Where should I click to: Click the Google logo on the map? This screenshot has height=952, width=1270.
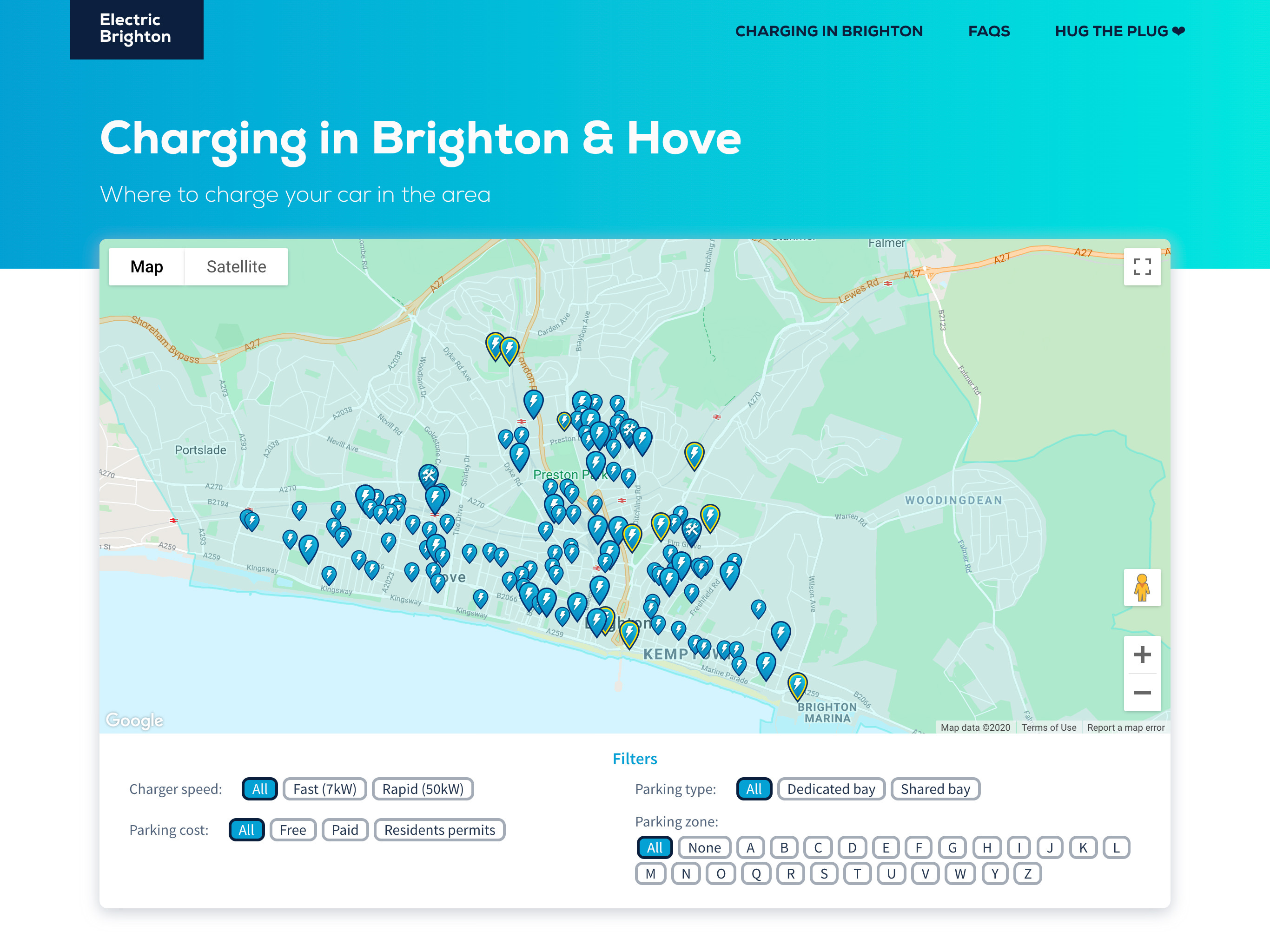pos(134,720)
